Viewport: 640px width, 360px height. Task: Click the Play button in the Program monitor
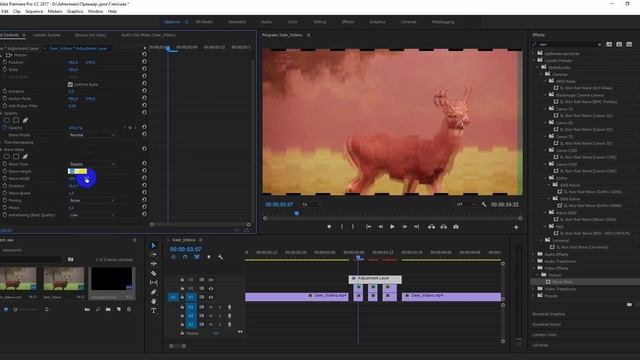(x=392, y=227)
